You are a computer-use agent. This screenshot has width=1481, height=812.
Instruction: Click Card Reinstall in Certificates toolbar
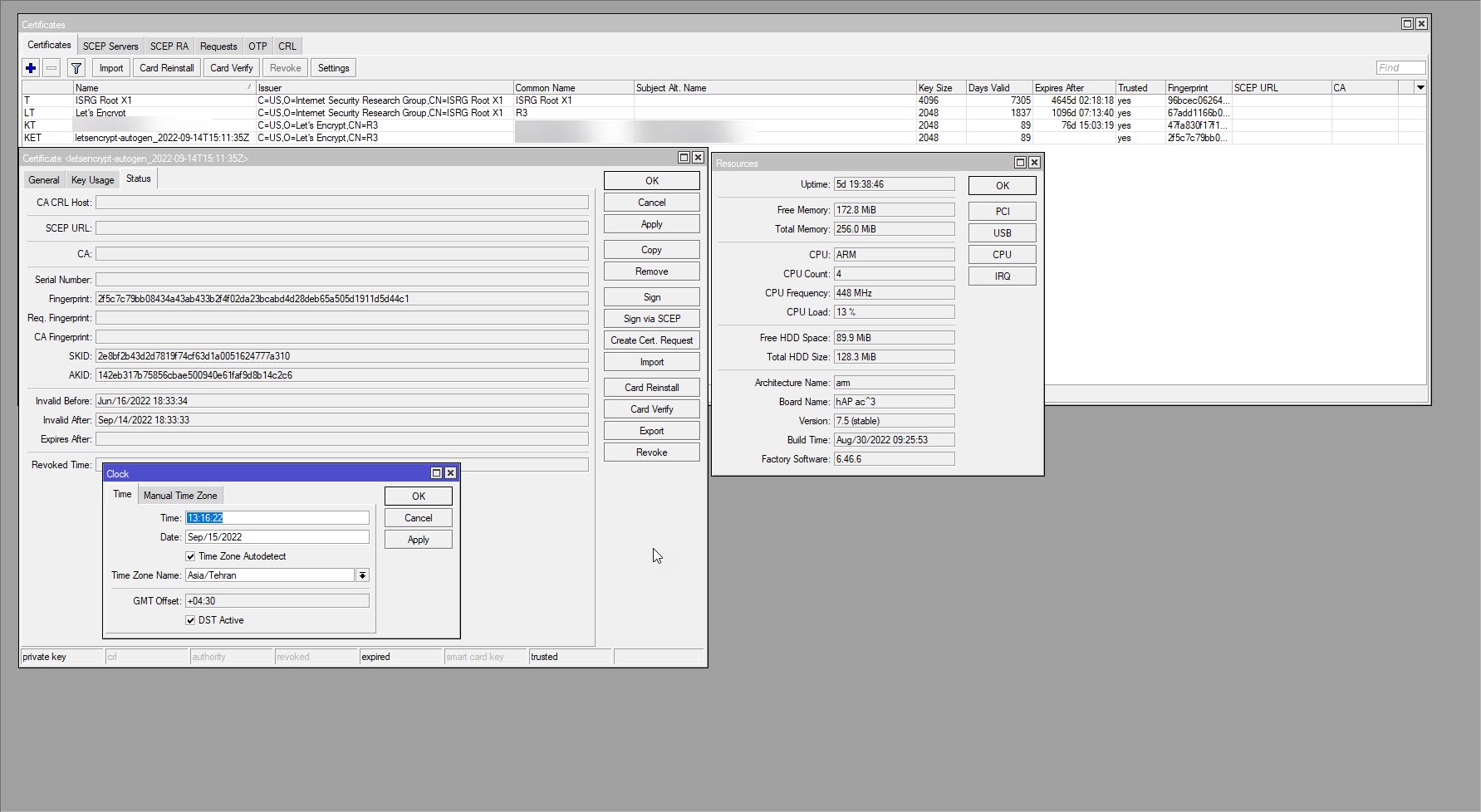point(167,68)
